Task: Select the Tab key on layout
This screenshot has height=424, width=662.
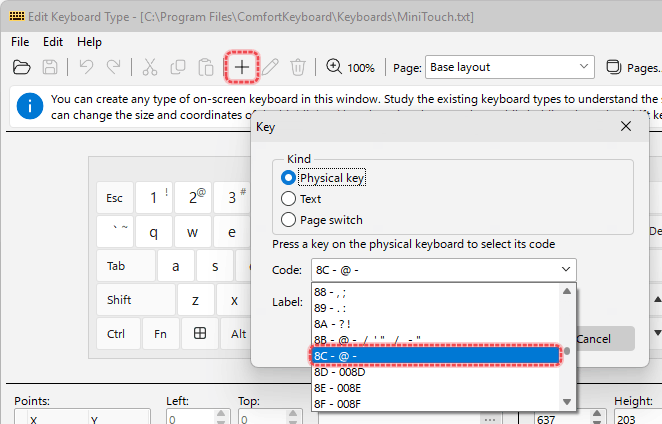Action: 125,266
